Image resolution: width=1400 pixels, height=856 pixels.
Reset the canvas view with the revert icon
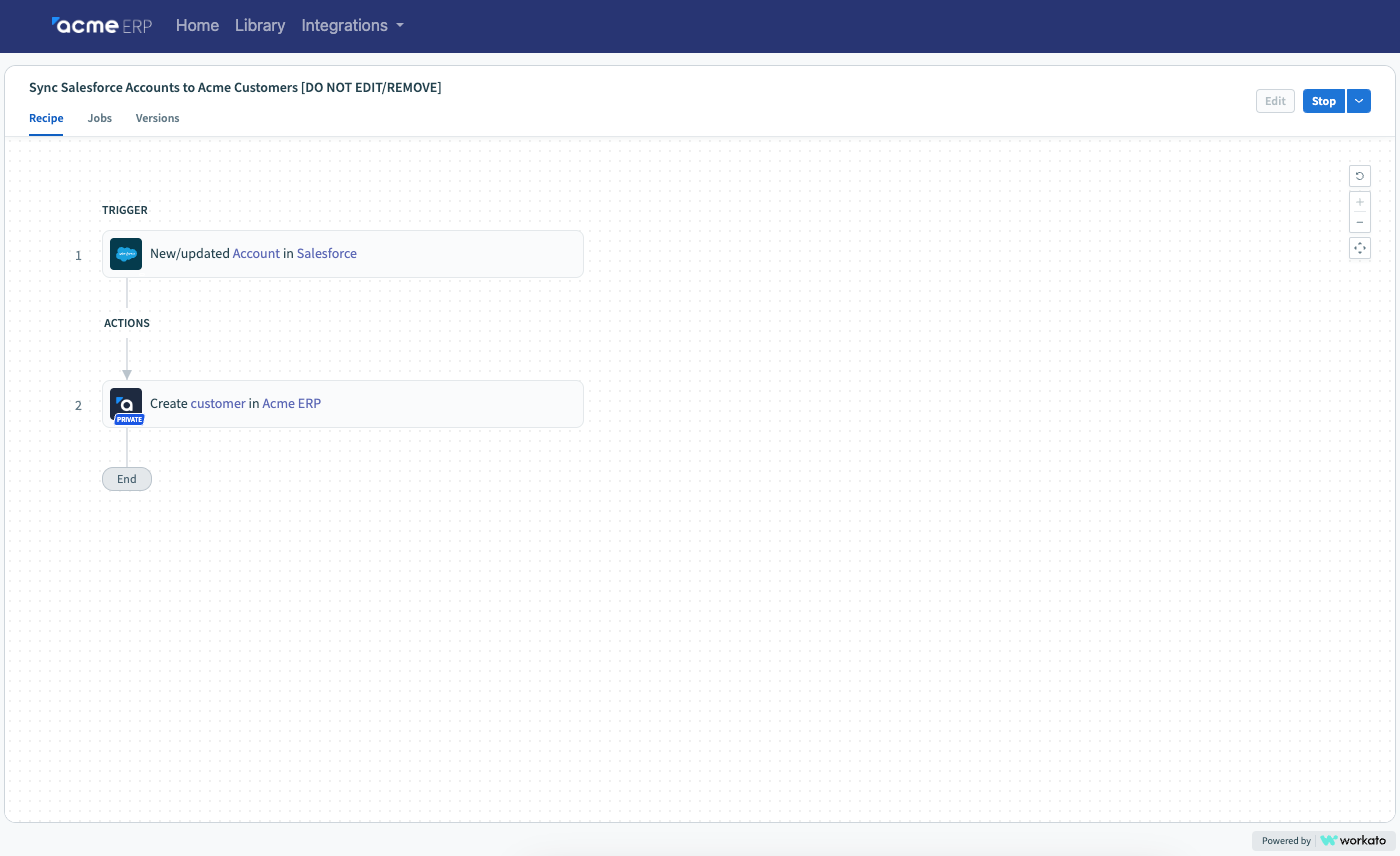click(x=1359, y=175)
